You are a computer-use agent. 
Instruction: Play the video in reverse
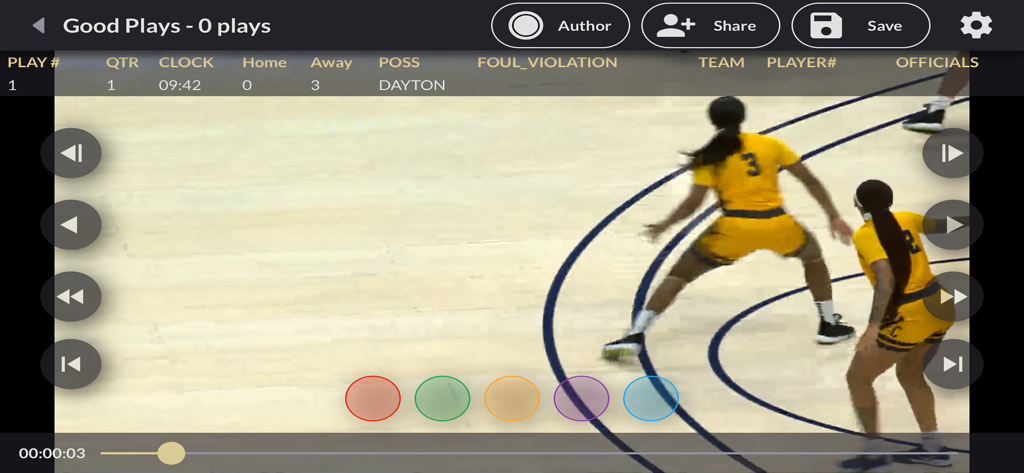[71, 225]
